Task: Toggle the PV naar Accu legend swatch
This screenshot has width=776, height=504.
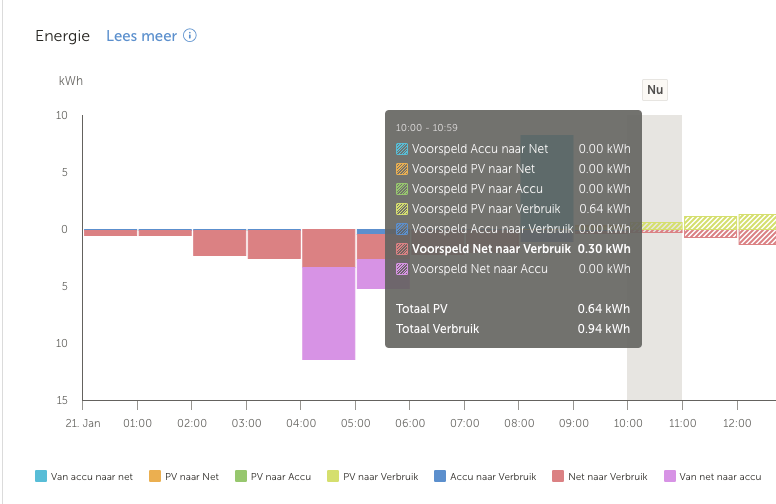Action: 240,477
